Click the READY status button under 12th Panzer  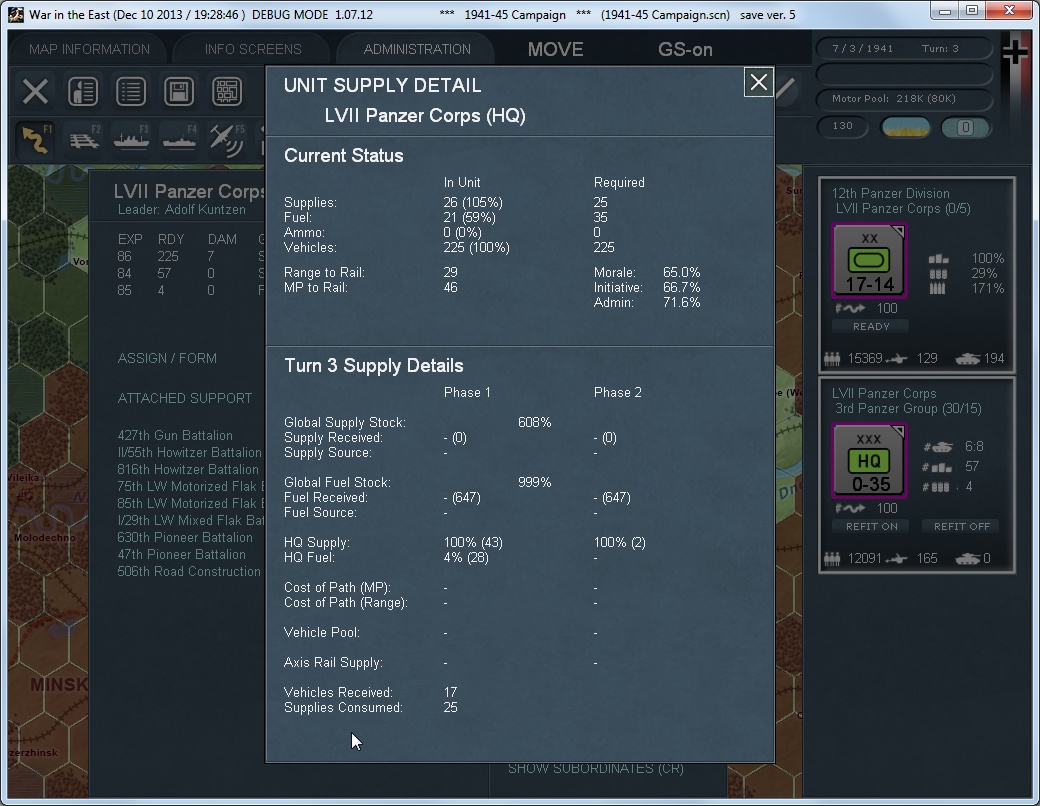point(869,326)
